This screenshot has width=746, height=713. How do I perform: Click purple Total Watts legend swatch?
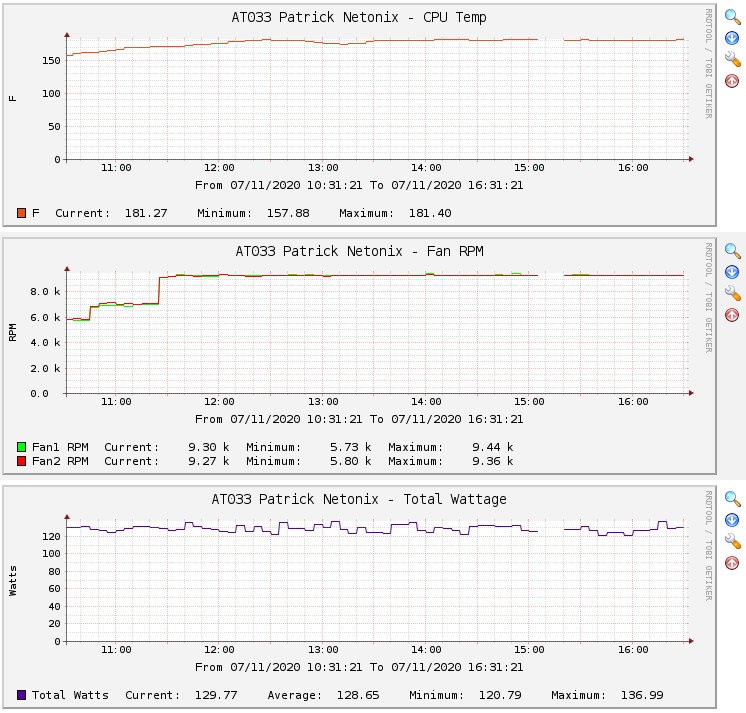point(22,694)
